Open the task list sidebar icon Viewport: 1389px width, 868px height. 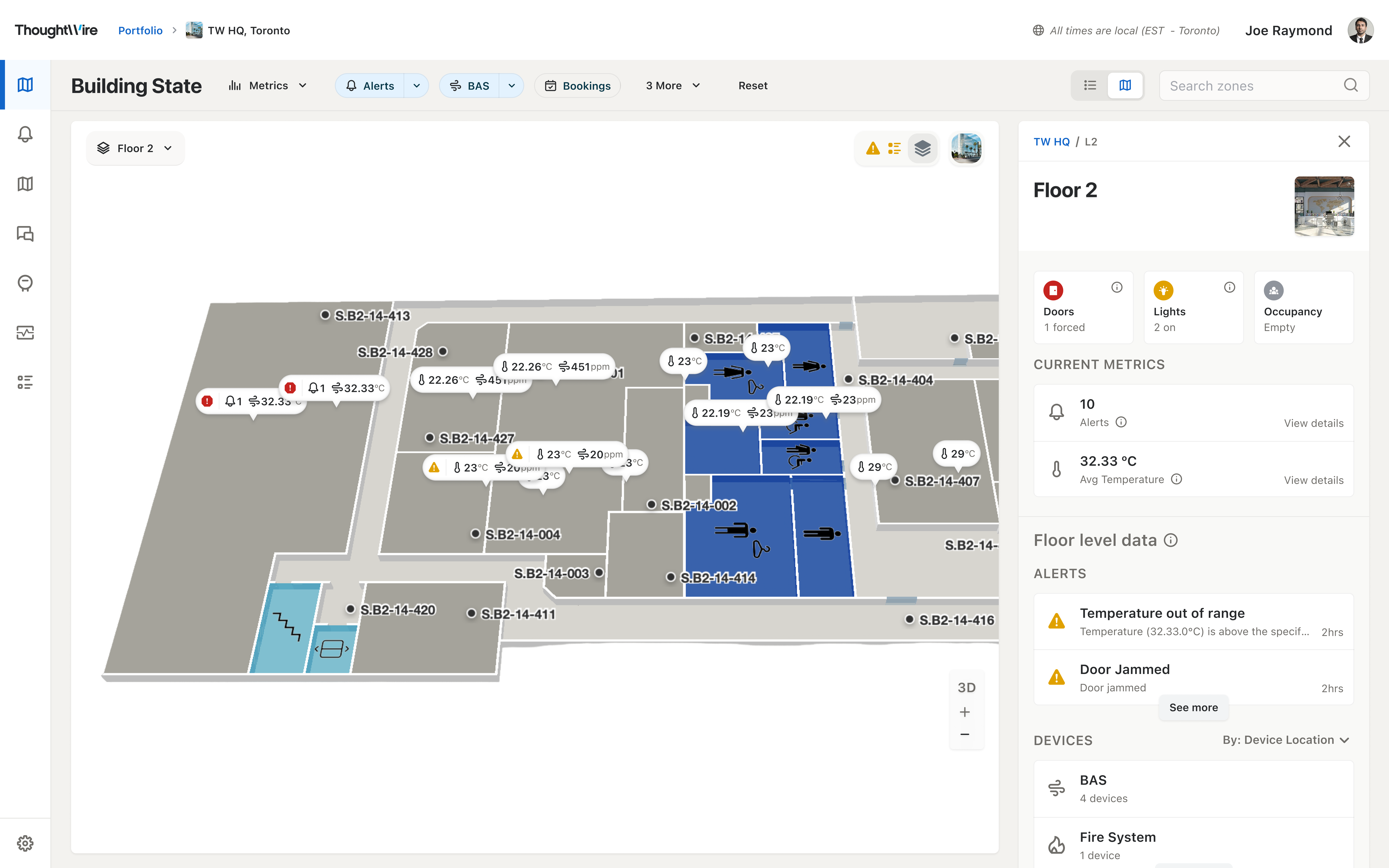tap(25, 382)
